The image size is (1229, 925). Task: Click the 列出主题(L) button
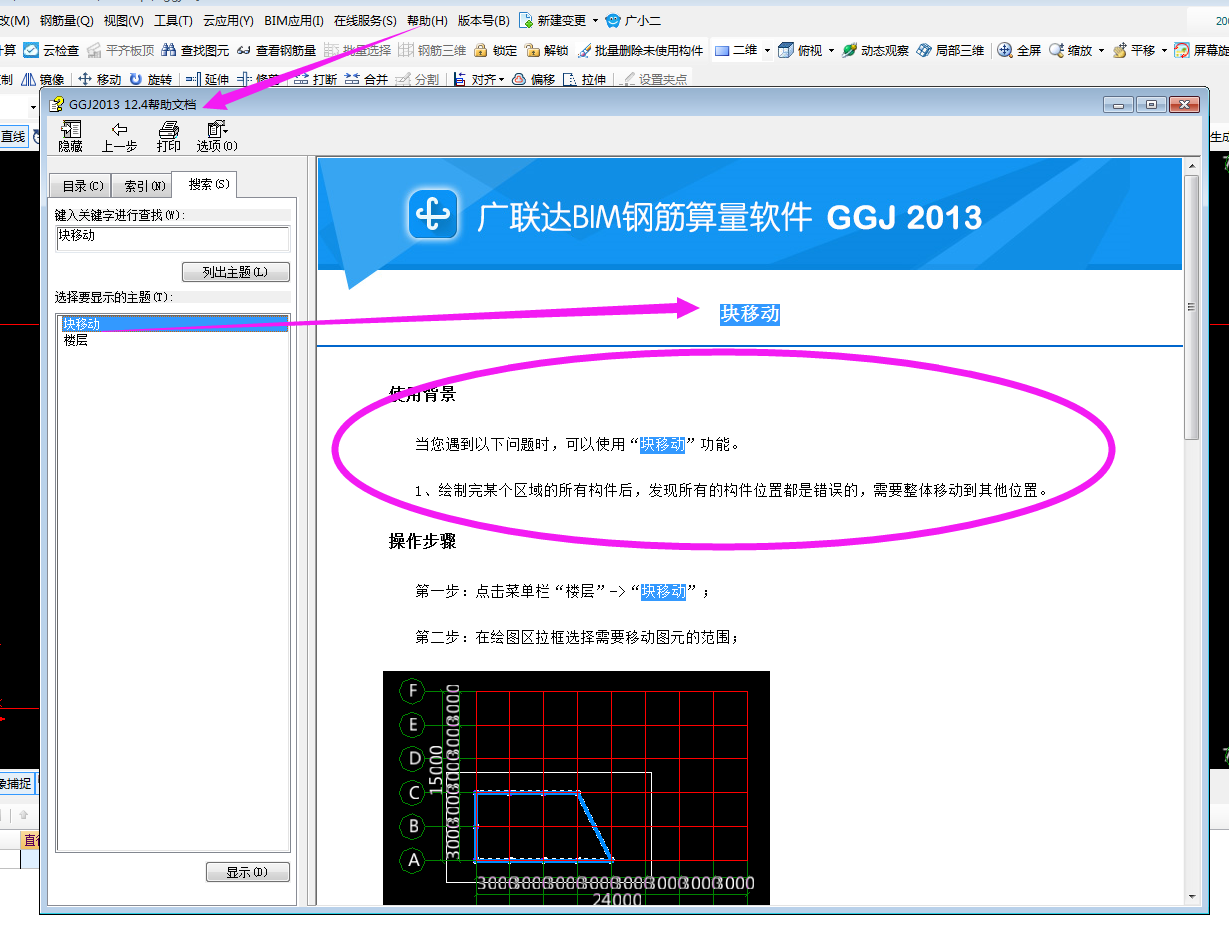point(236,272)
